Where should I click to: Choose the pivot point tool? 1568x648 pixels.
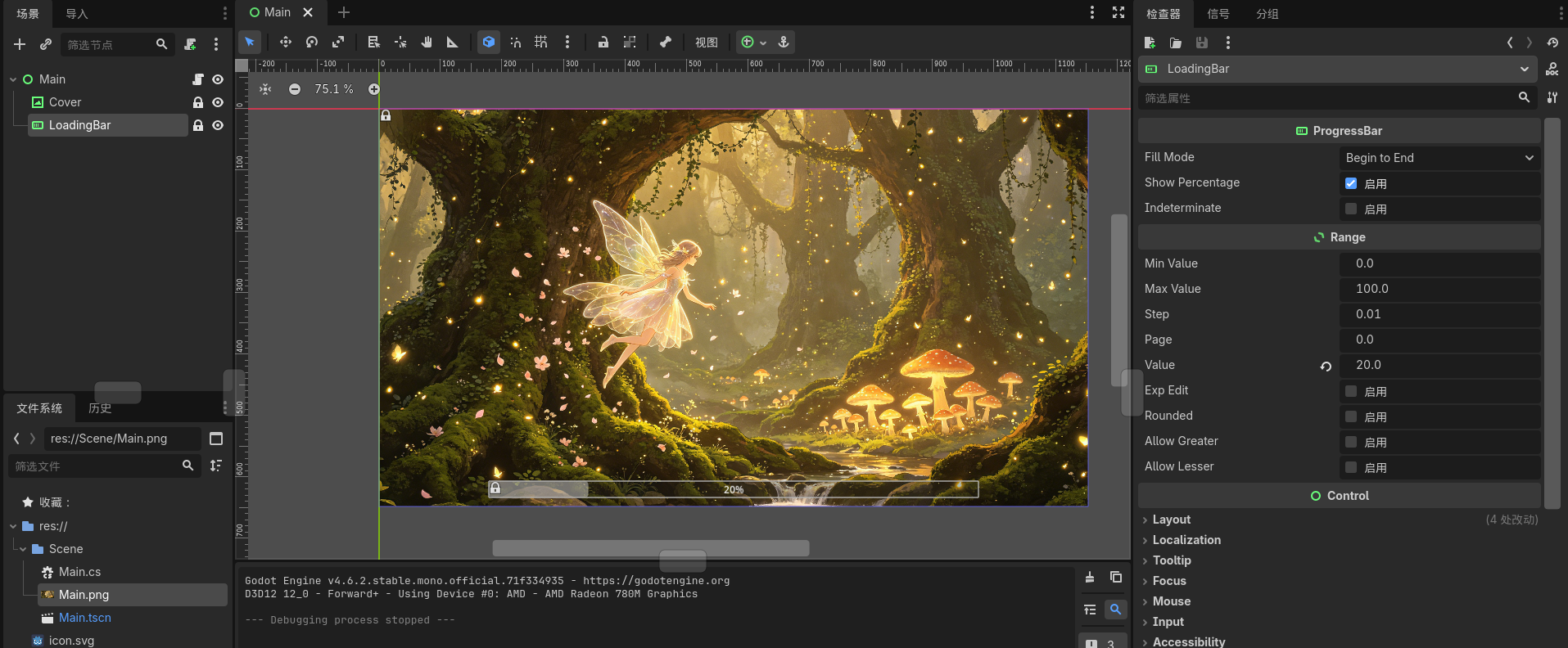pos(400,43)
